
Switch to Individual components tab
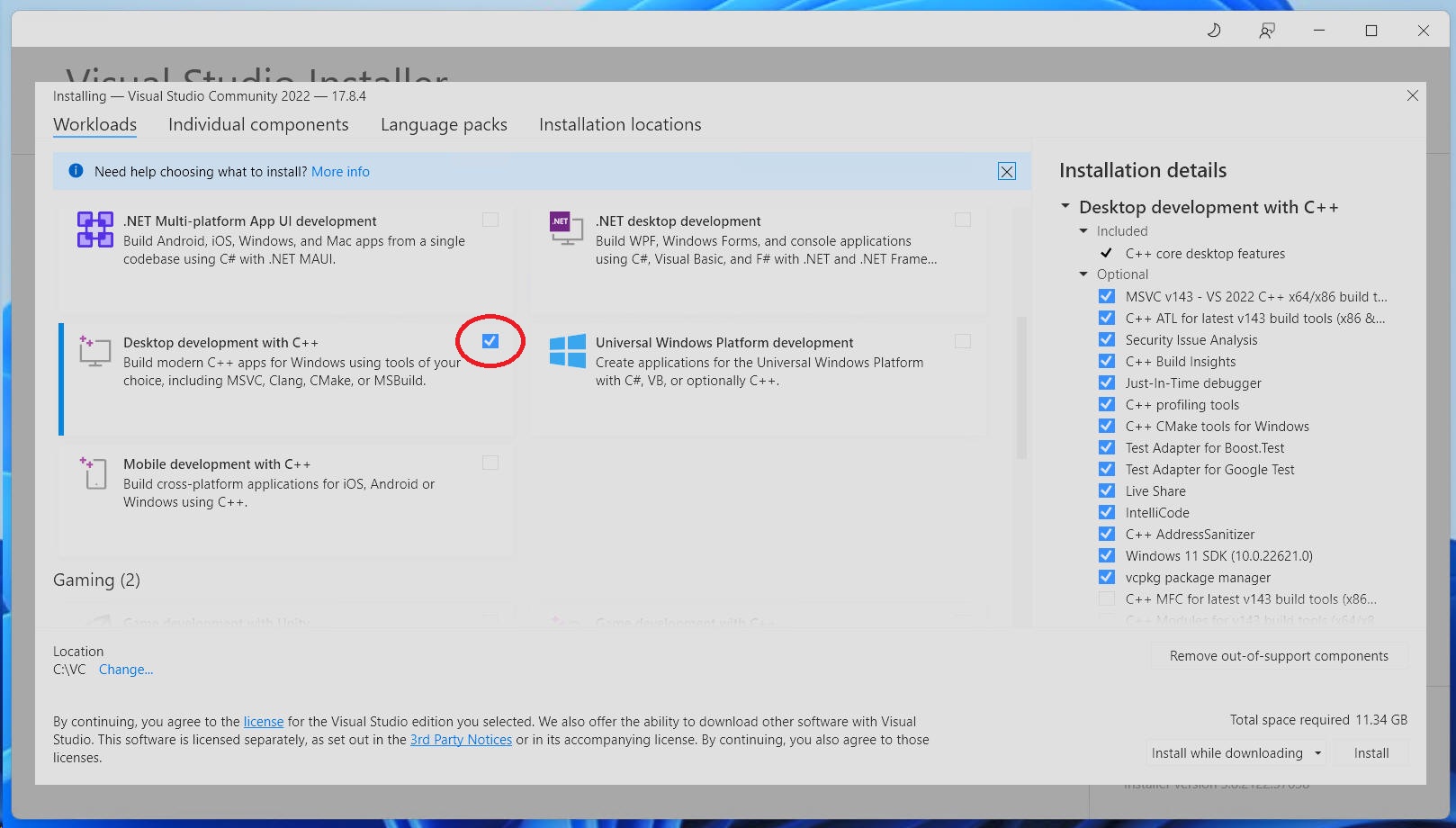tap(258, 124)
